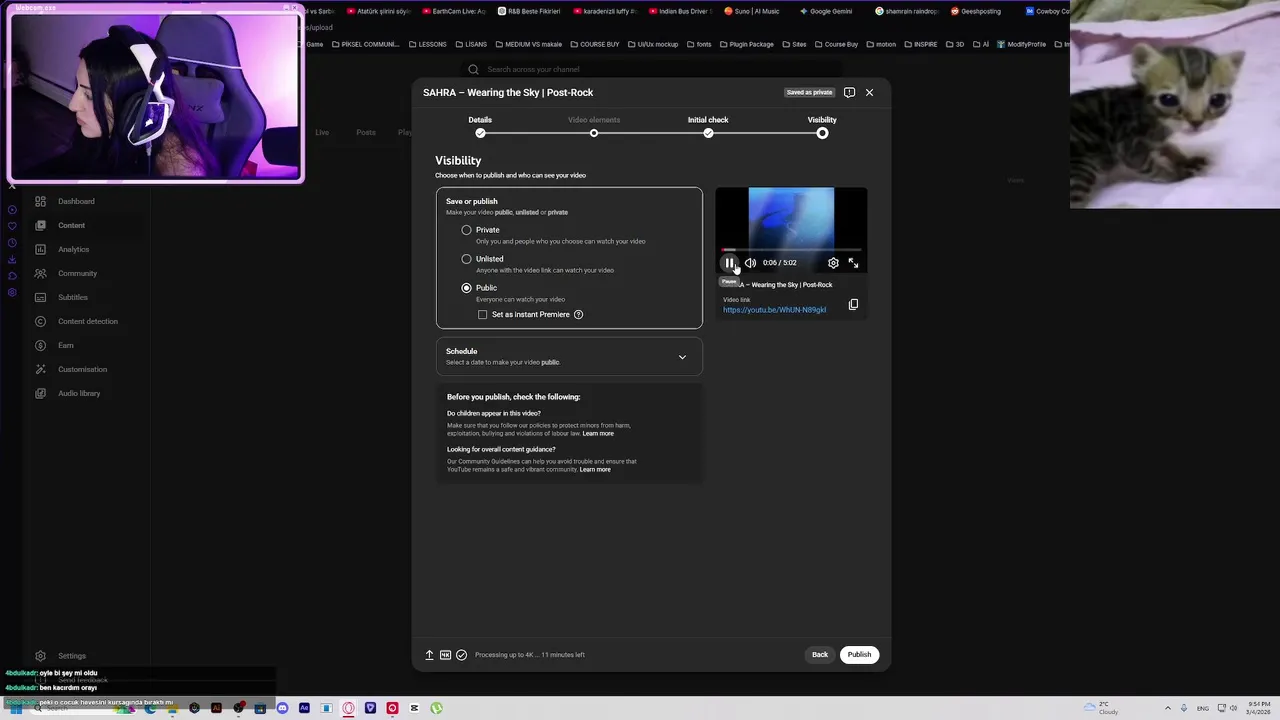Pause the video preview playback
This screenshot has width=1280, height=720.
[x=729, y=263]
